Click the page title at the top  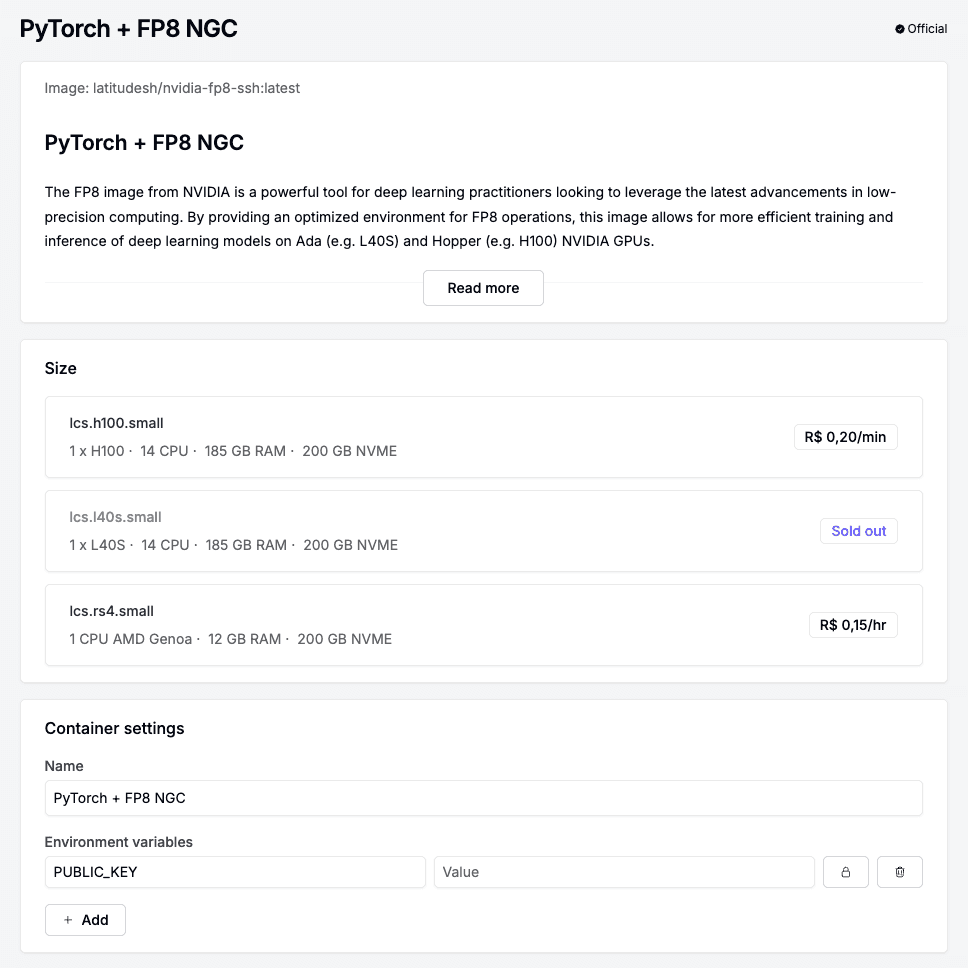(x=129, y=29)
